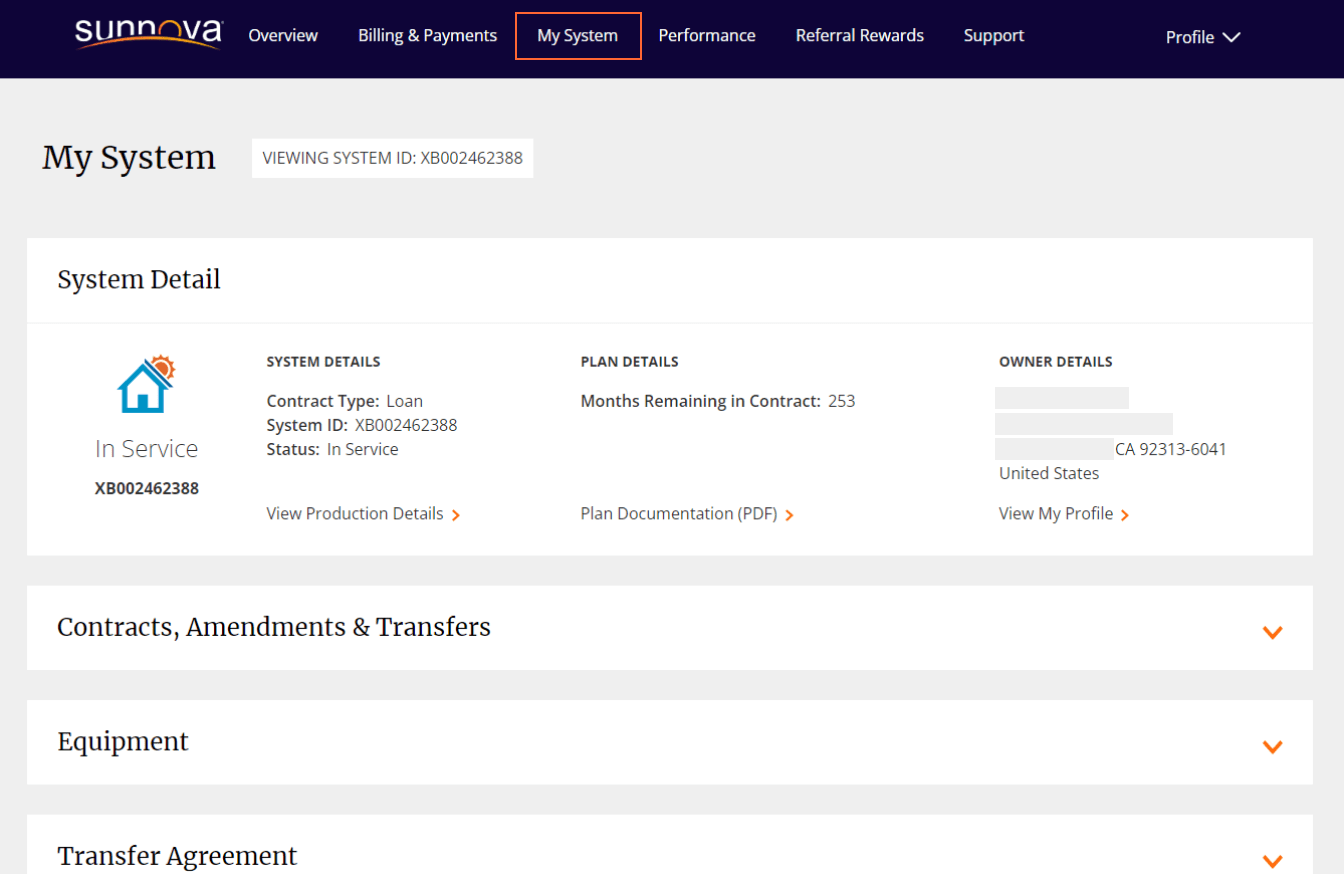
Task: Click the System Detail heading
Action: 139,280
